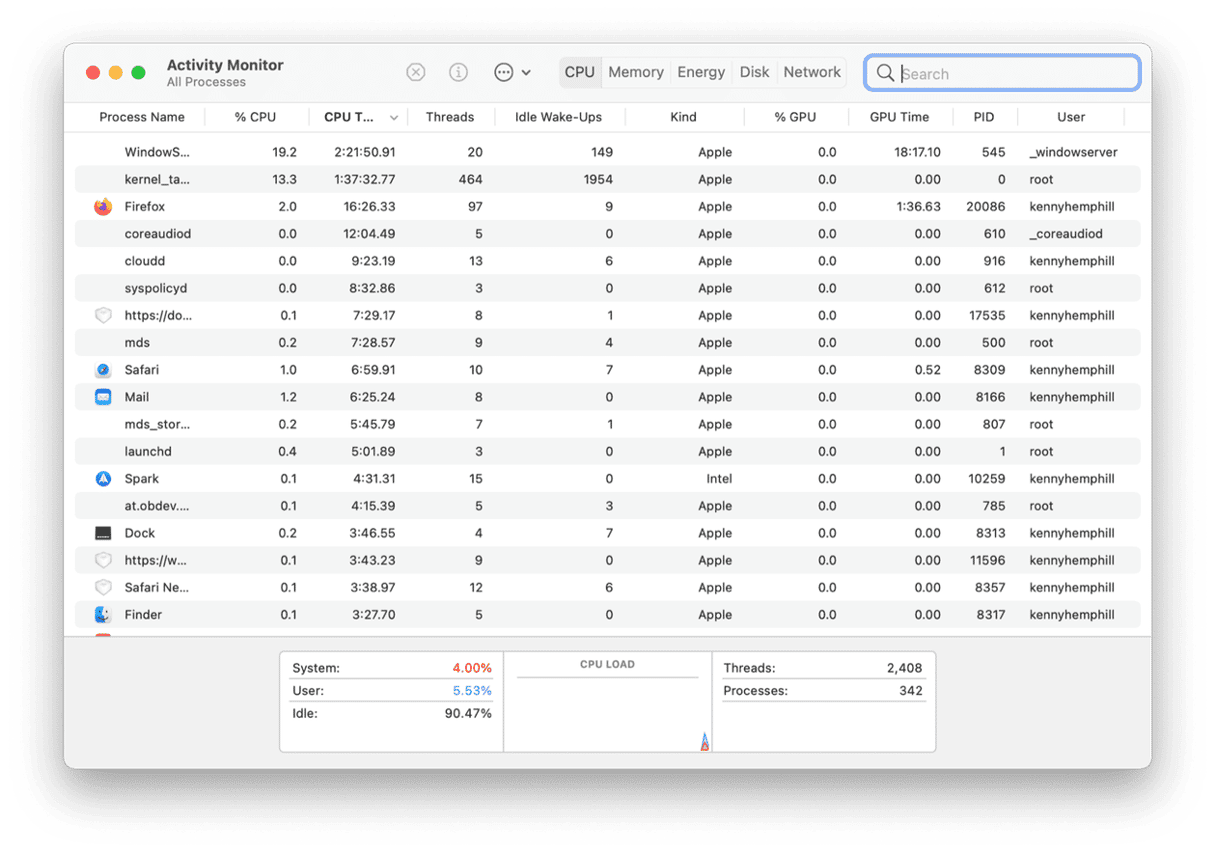Open the ellipsis more-options dropdown
The width and height of the screenshot is (1216, 853).
(x=511, y=72)
